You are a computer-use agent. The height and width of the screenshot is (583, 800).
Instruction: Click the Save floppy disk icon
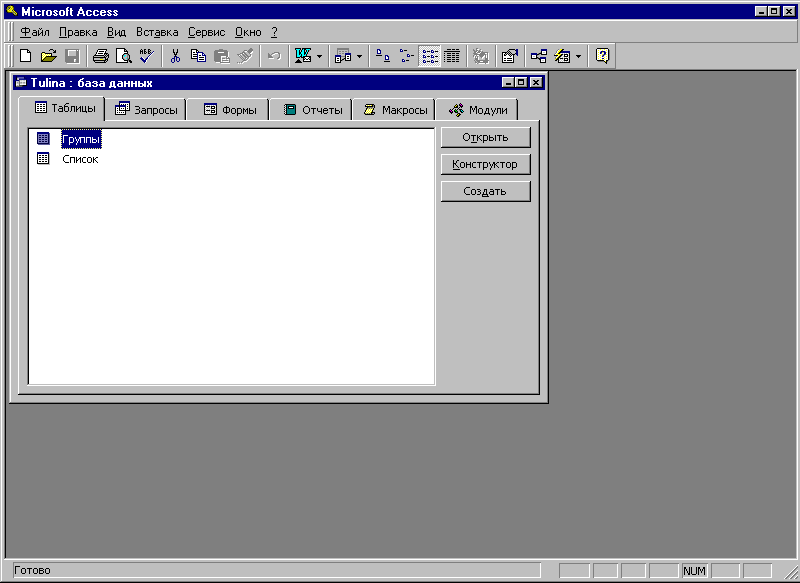click(72, 56)
